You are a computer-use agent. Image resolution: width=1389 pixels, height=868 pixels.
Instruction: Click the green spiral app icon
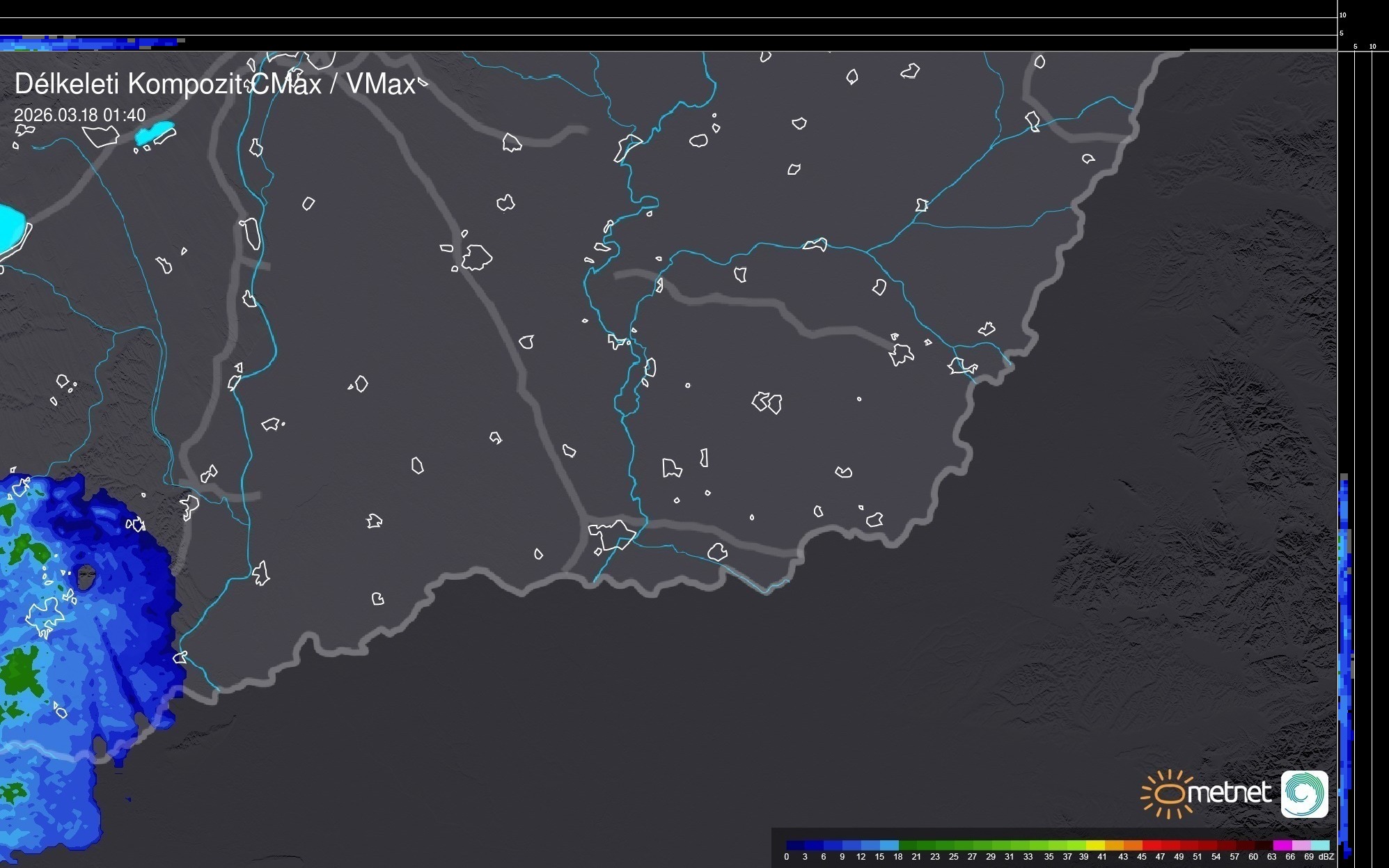click(1304, 794)
